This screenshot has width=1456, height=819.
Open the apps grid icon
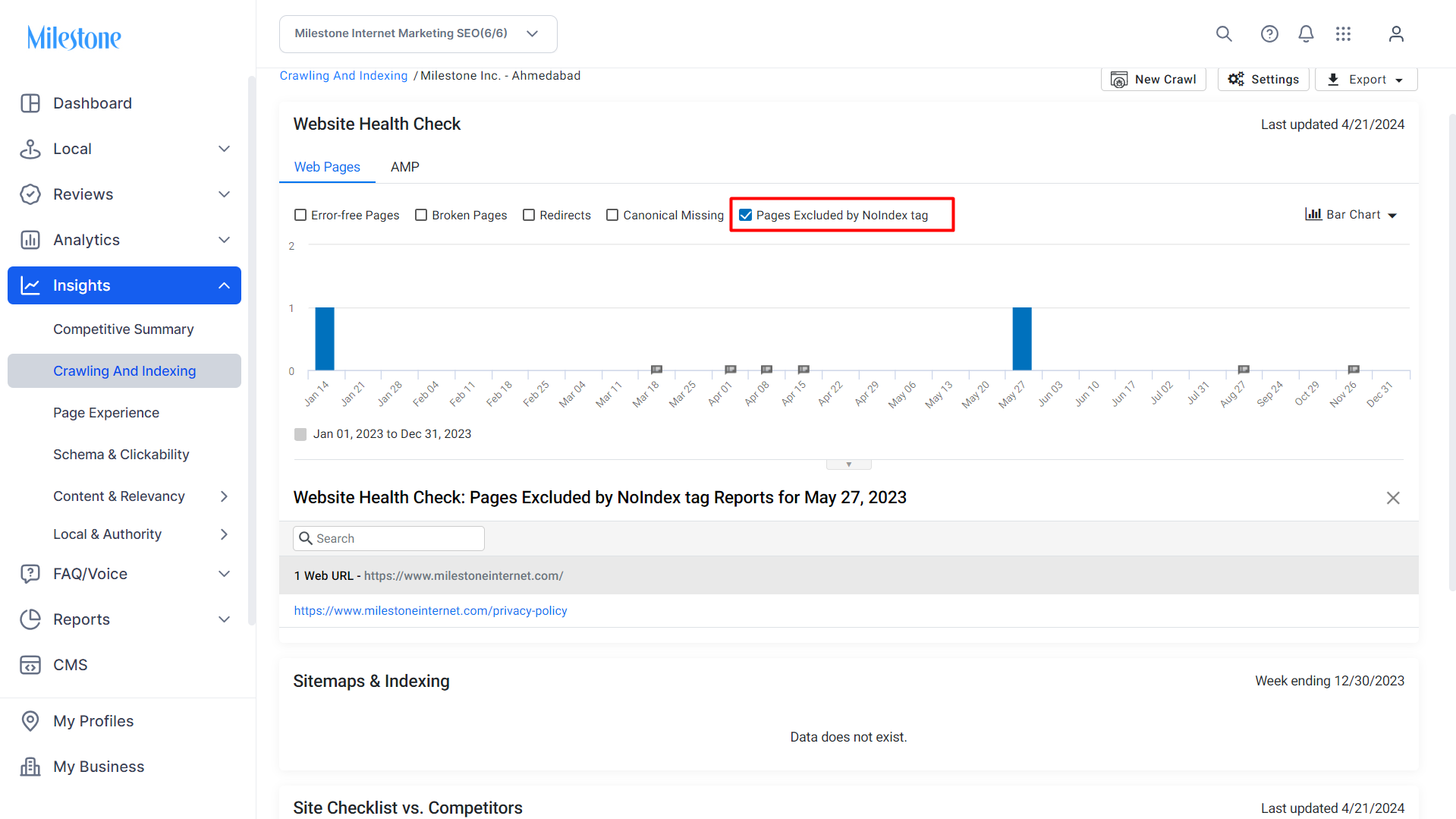(x=1344, y=34)
